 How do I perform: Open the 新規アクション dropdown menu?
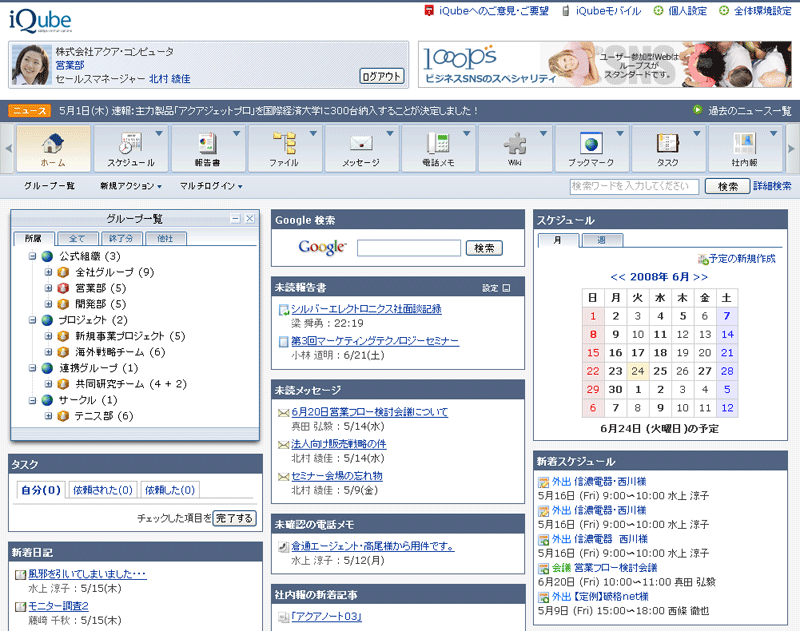[131, 186]
